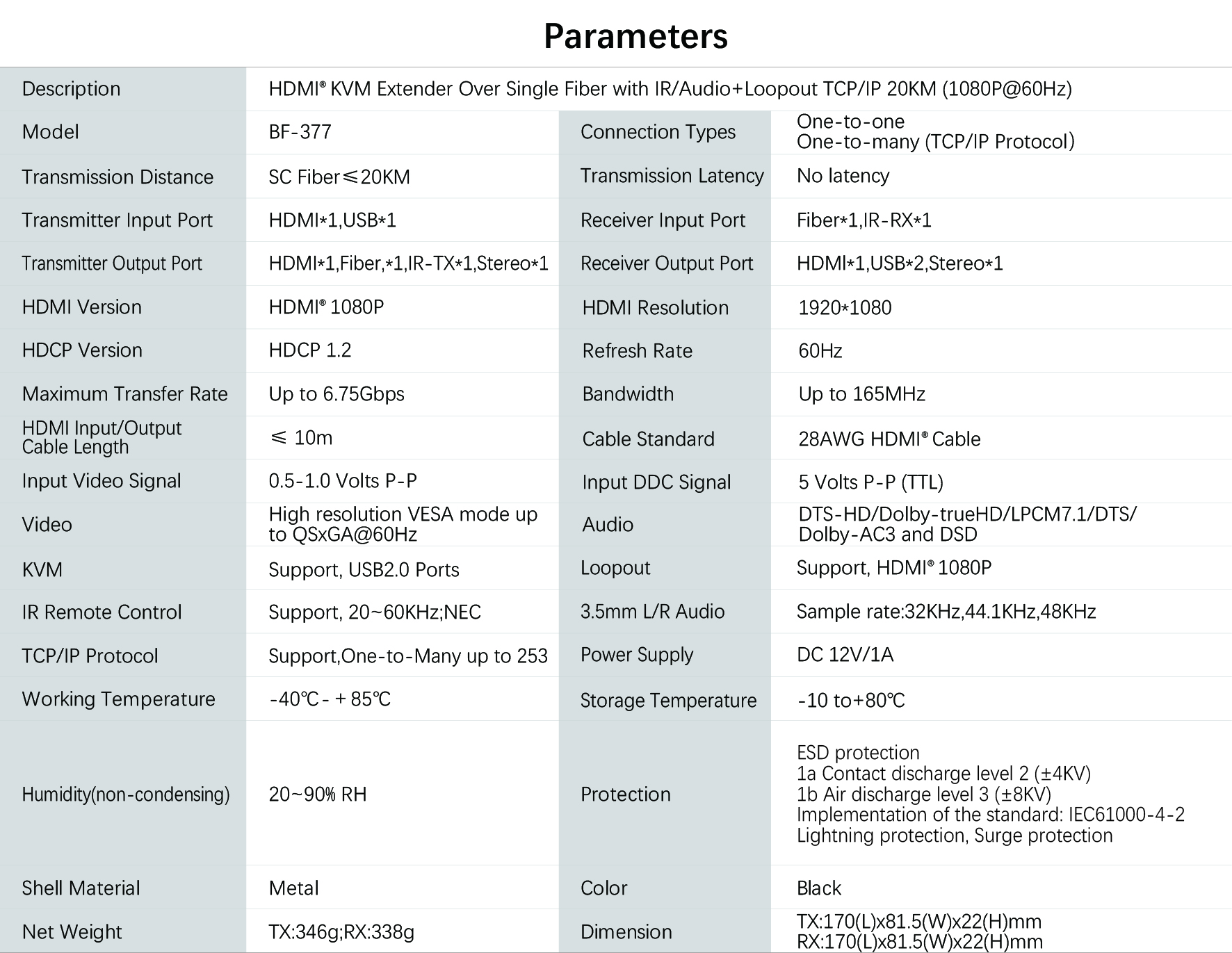
Task: Select the No latency value
Action: click(843, 176)
